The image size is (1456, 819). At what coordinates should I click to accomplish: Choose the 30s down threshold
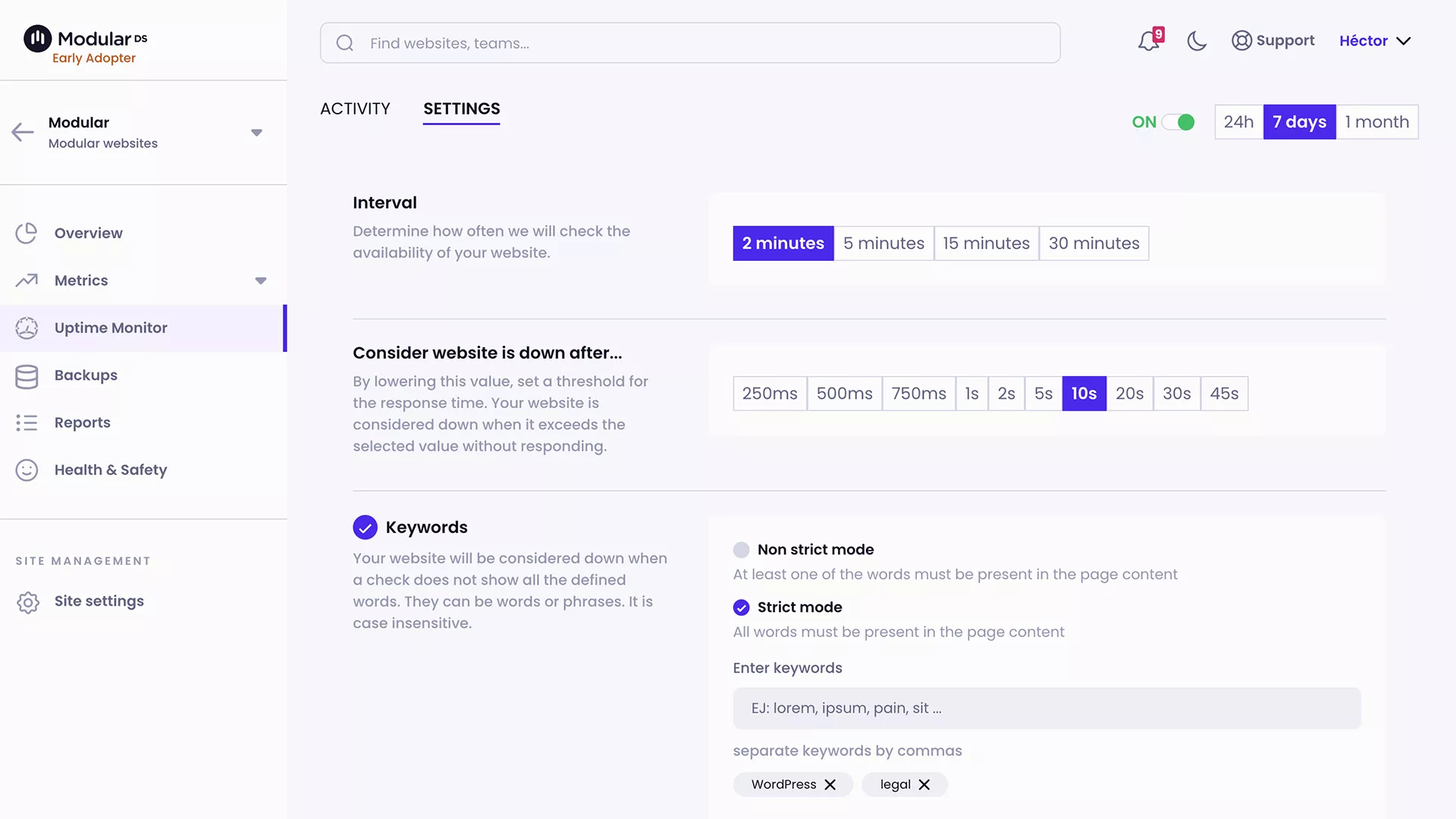tap(1176, 394)
